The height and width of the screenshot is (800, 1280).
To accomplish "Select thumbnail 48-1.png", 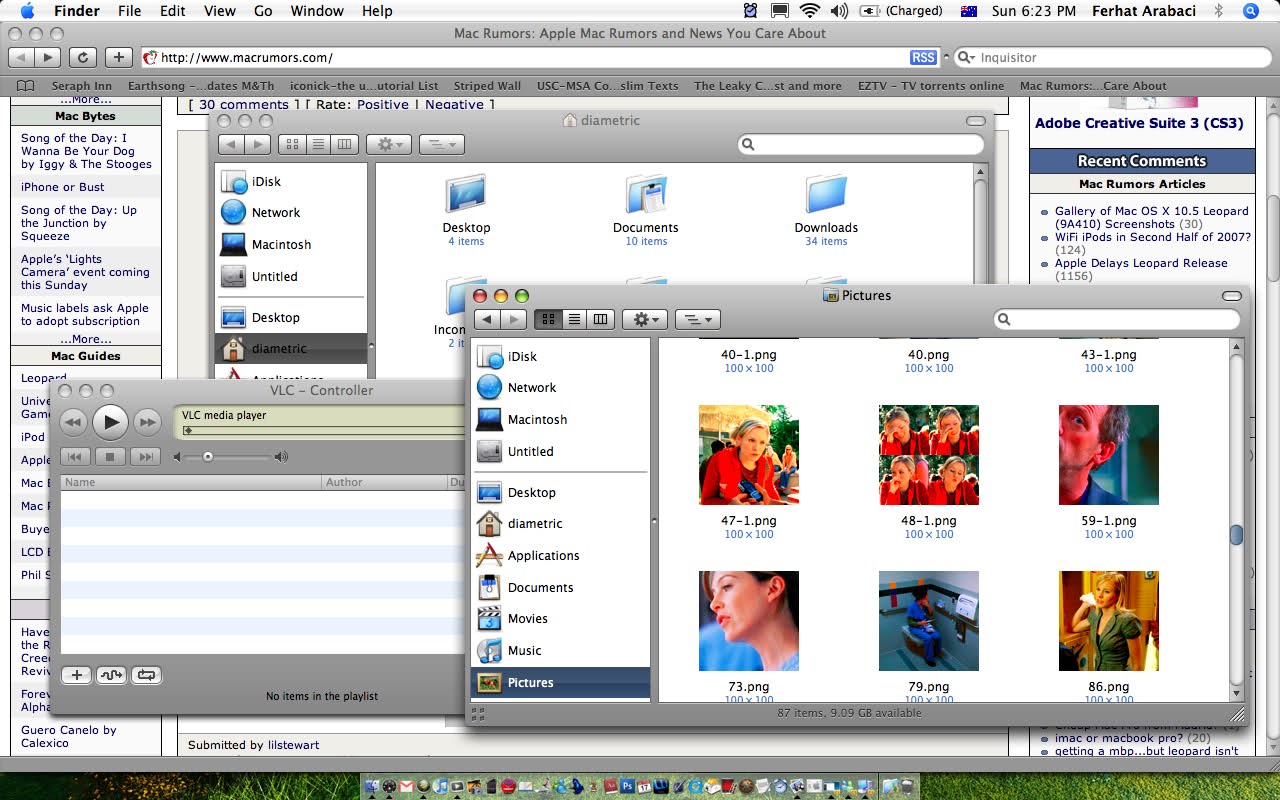I will click(x=929, y=455).
